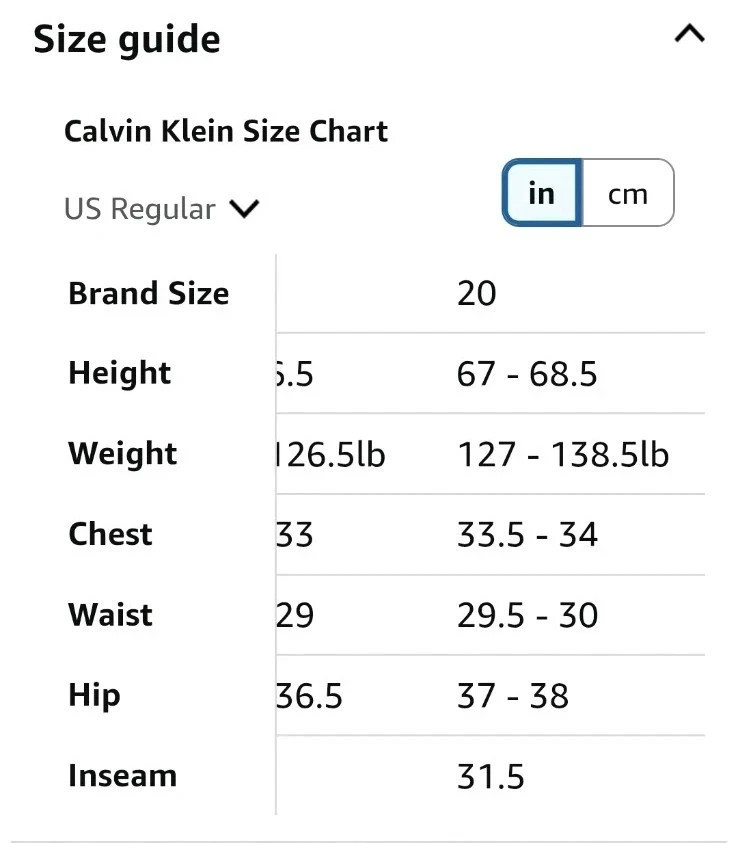The height and width of the screenshot is (843, 737).
Task: Switch measurement units to cm
Action: [628, 193]
